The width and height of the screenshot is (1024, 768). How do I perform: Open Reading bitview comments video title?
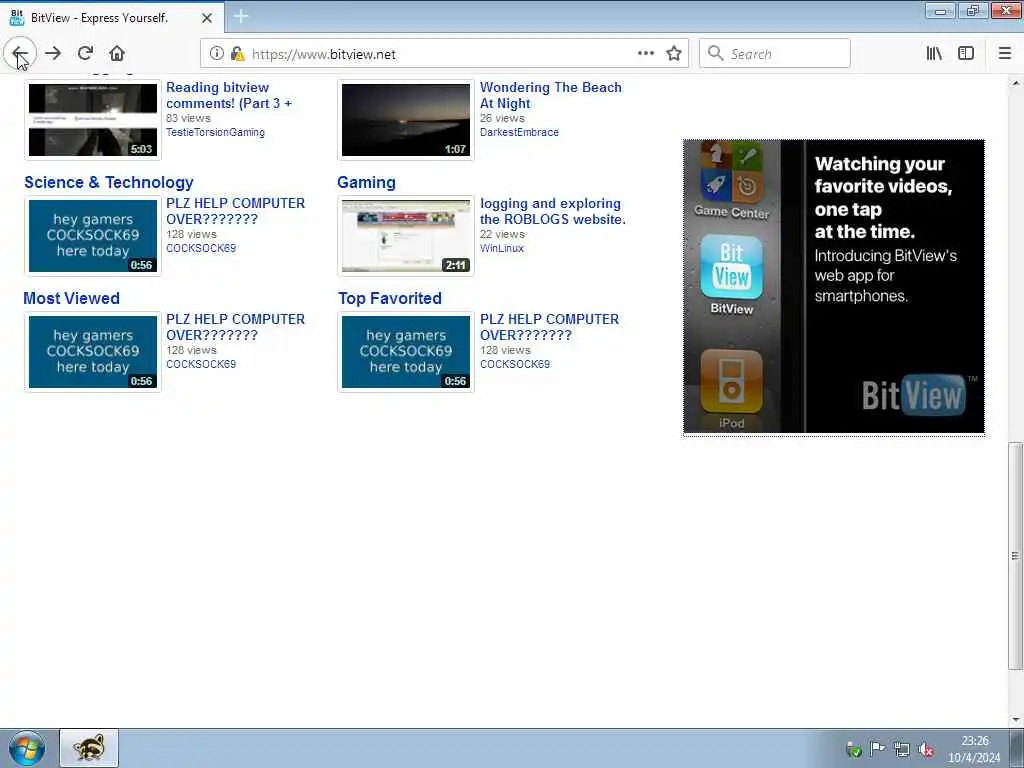tap(229, 95)
